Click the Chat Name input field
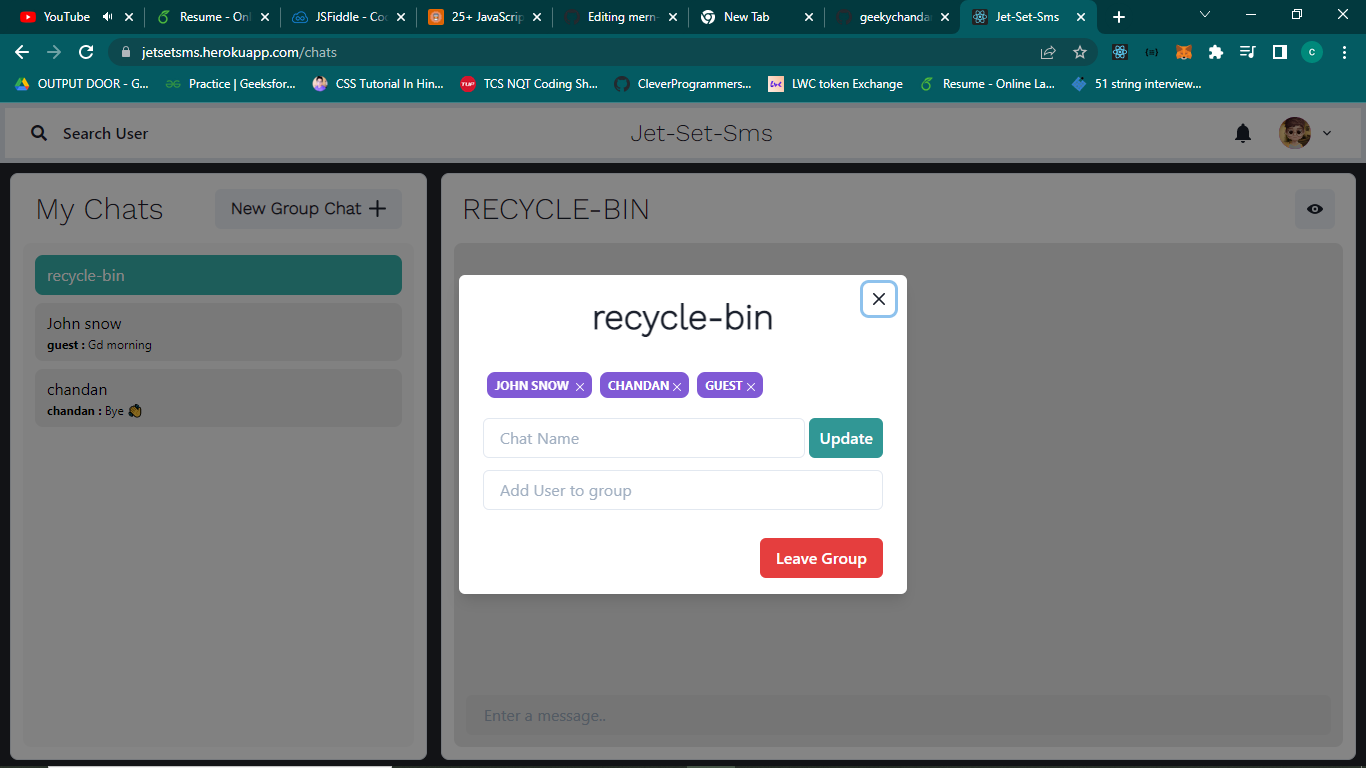 643,438
